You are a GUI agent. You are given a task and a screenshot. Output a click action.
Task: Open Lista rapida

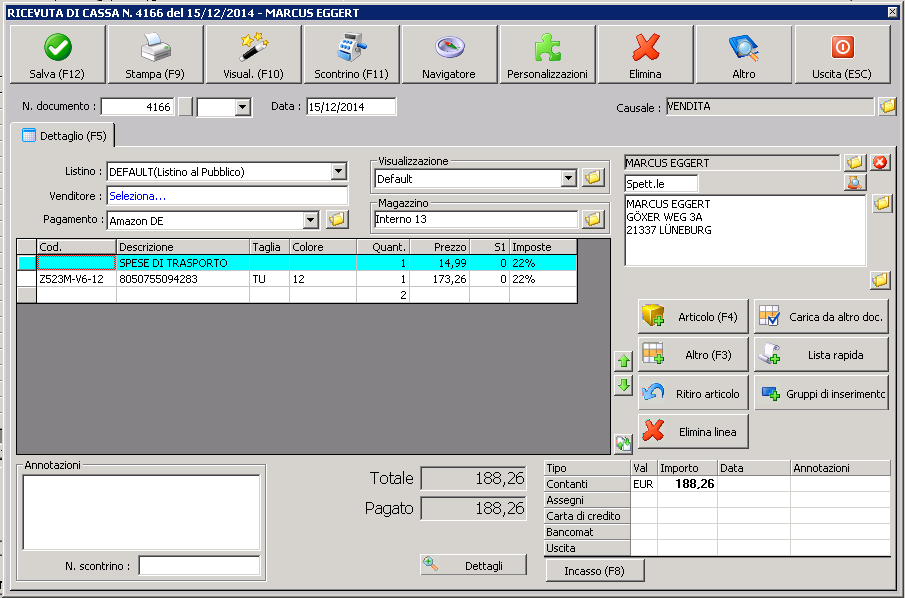(821, 354)
